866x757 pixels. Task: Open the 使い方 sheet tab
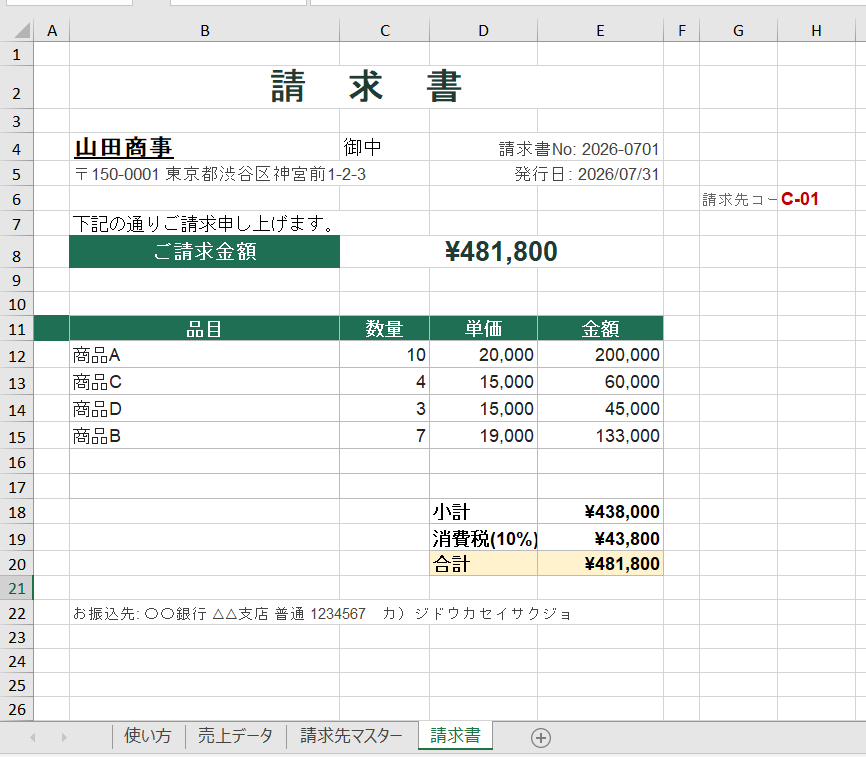(147, 736)
